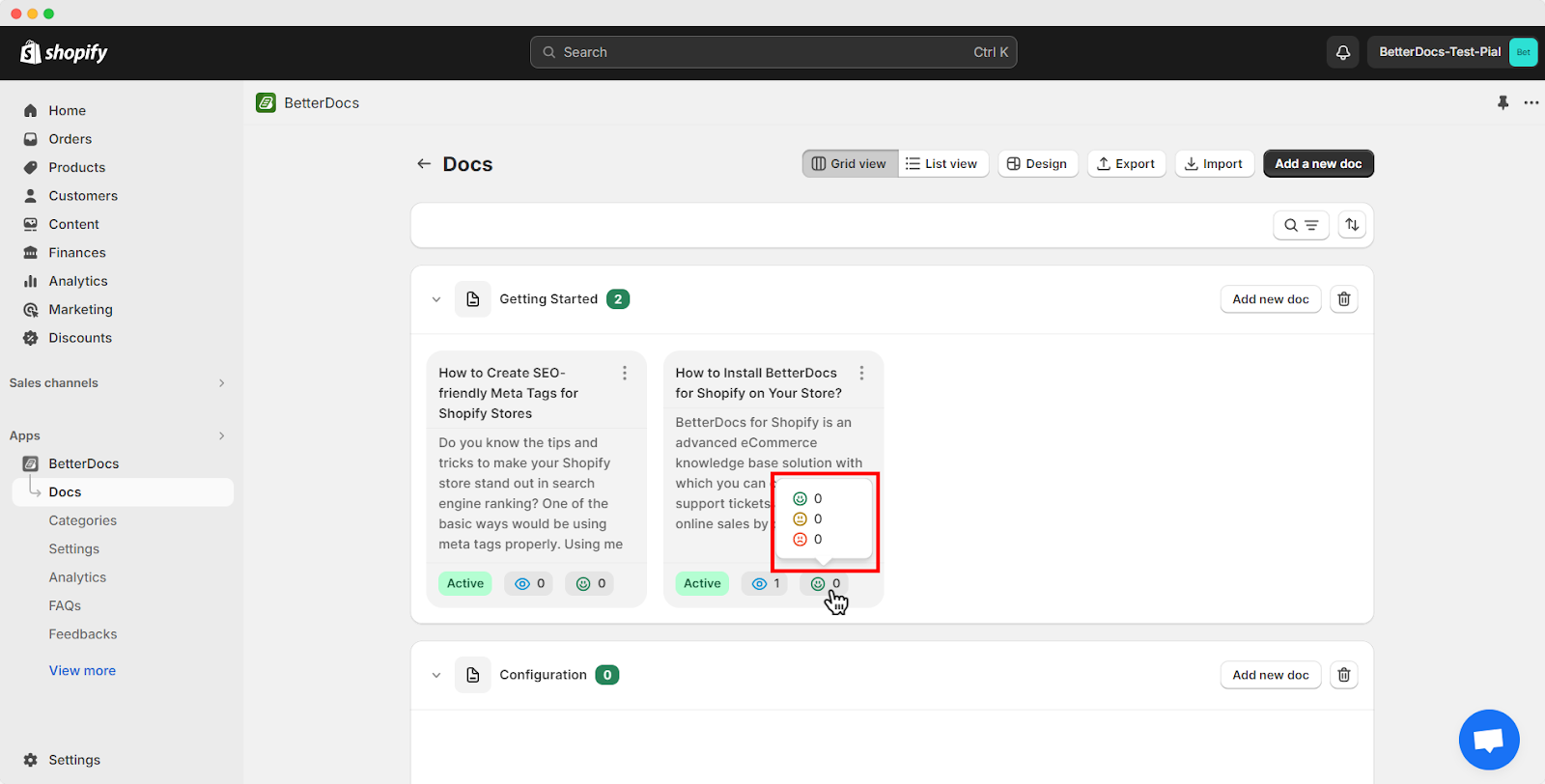This screenshot has width=1545, height=784.
Task: Open Feedbacks in BetterDocs sidebar
Action: [x=83, y=634]
